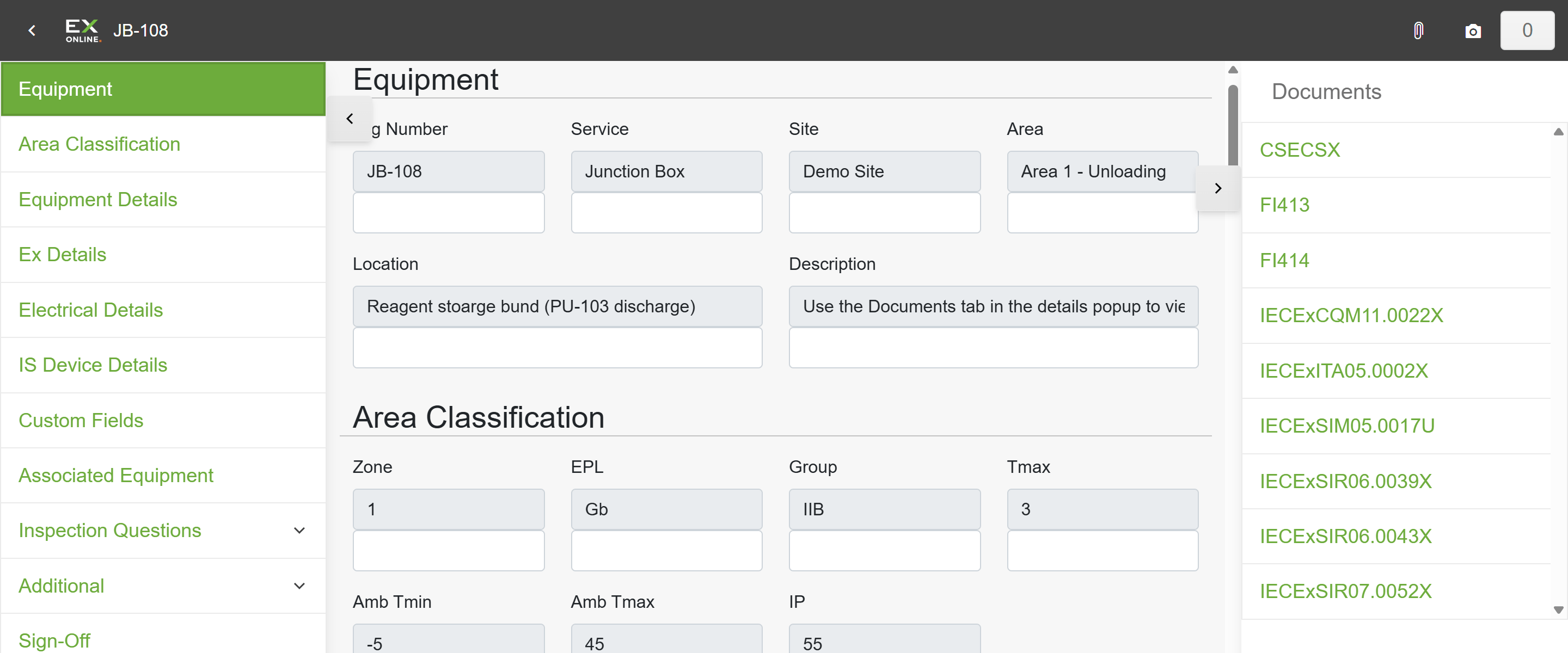The height and width of the screenshot is (653, 1568).
Task: Open document IECExCQM11.0022X
Action: coord(1396,316)
